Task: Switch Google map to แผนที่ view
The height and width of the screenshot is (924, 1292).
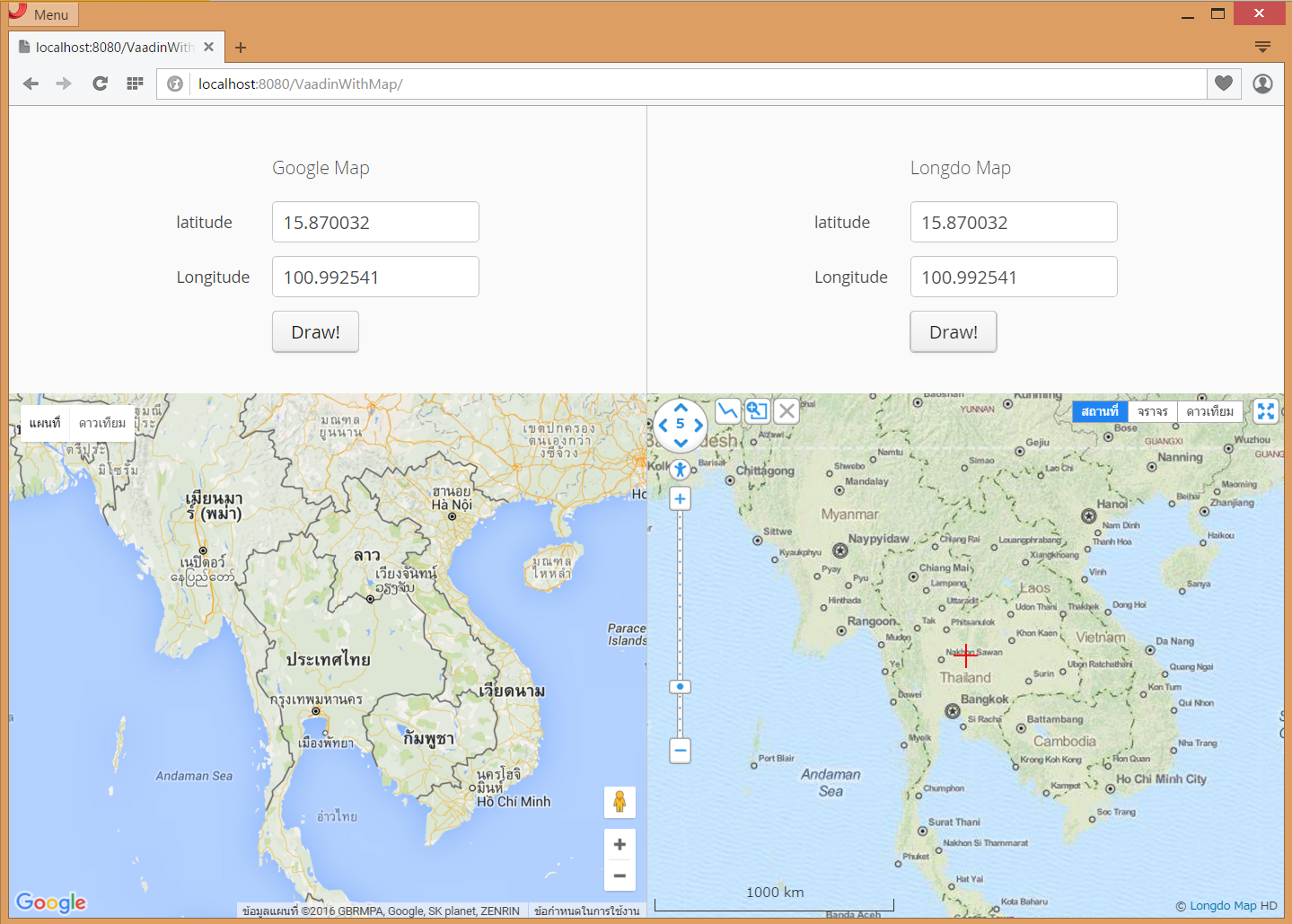Action: coord(45,423)
